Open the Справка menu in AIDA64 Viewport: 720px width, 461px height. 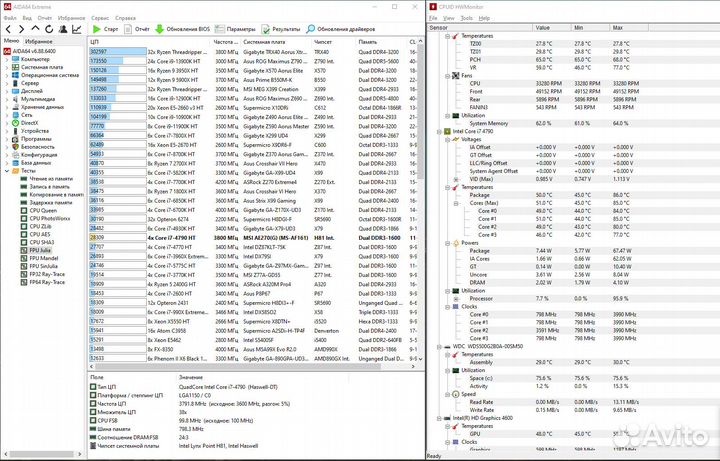[125, 18]
